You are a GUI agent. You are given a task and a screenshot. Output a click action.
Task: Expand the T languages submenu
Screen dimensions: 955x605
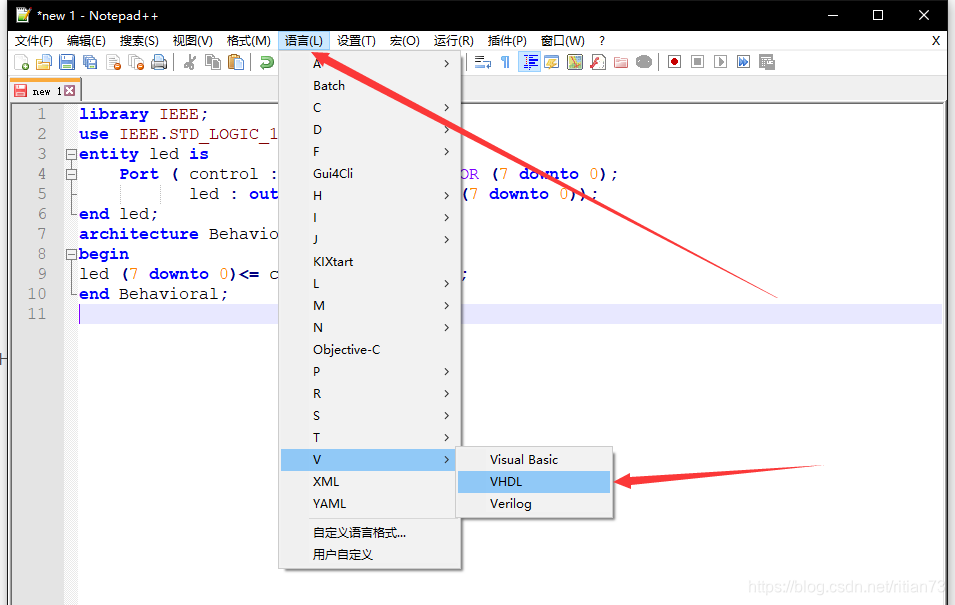[x=370, y=437]
